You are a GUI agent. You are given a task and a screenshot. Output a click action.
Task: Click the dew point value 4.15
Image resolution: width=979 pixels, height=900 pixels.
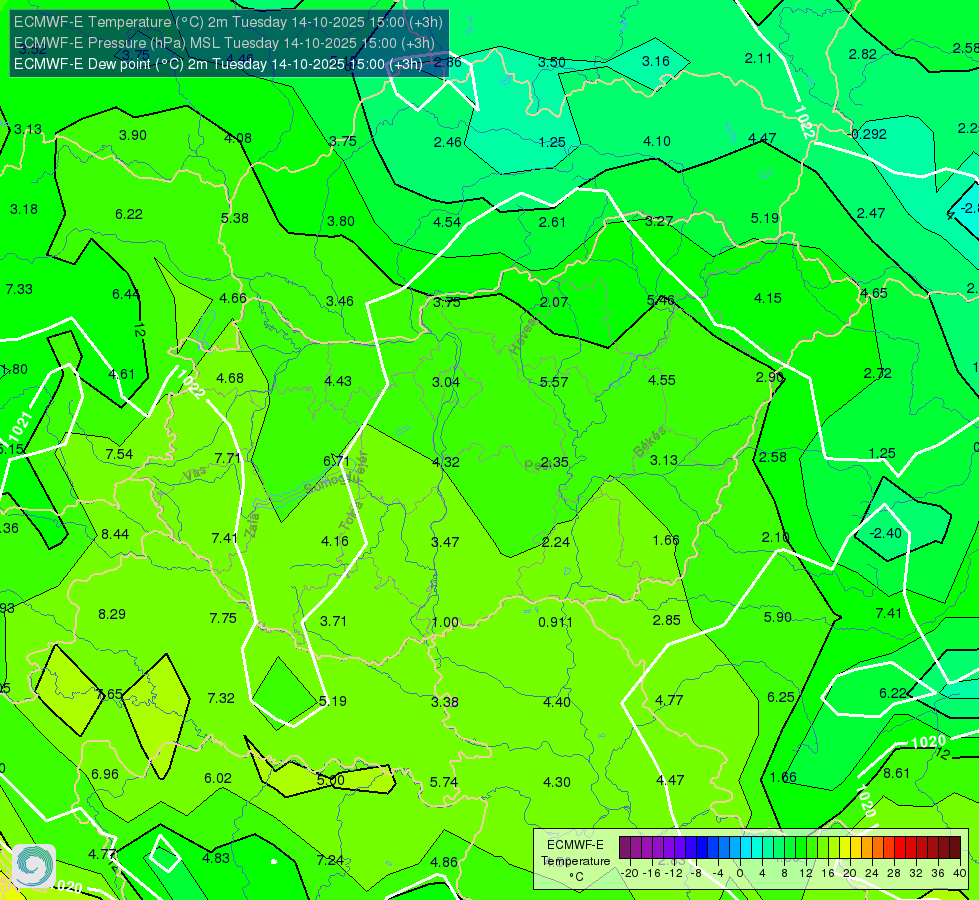pyautogui.click(x=768, y=299)
